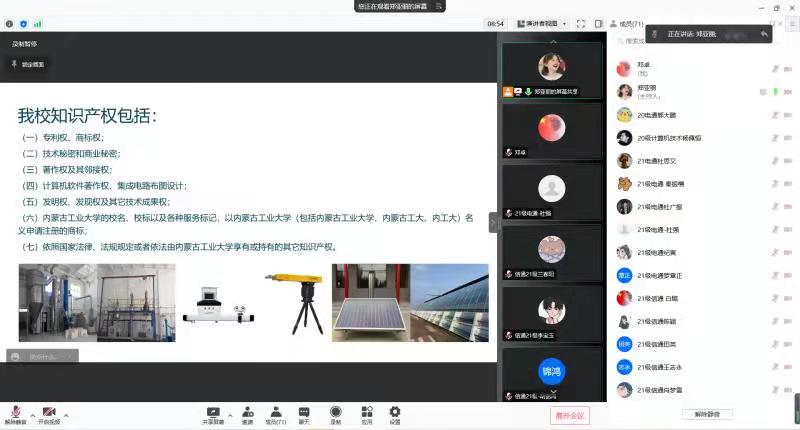Image resolution: width=800 pixels, height=430 pixels.
Task: Open the 邀请 invite icon
Action: click(247, 411)
